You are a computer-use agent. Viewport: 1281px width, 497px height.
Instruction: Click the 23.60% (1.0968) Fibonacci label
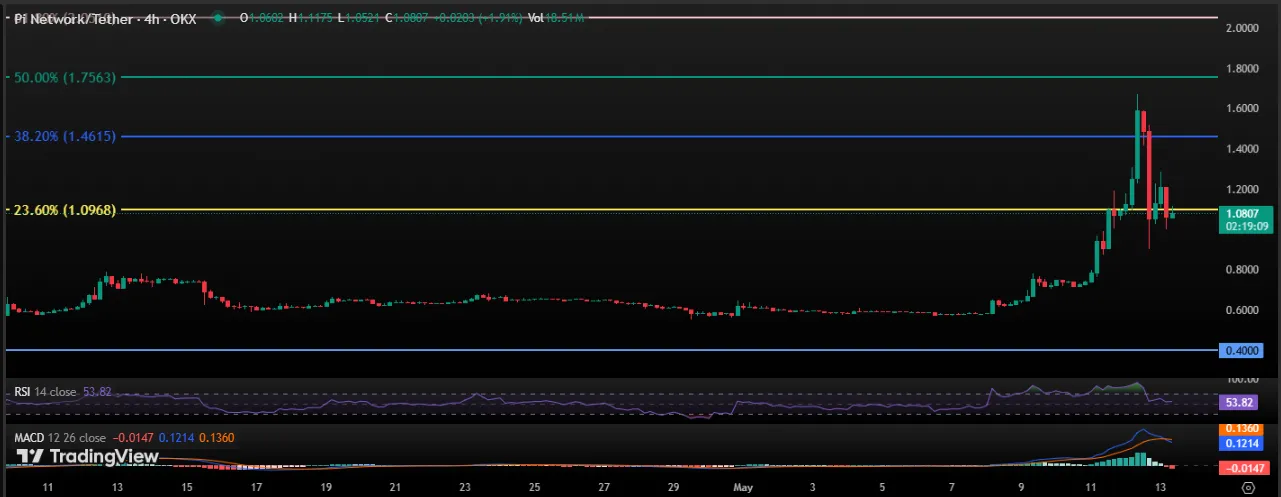coord(65,210)
